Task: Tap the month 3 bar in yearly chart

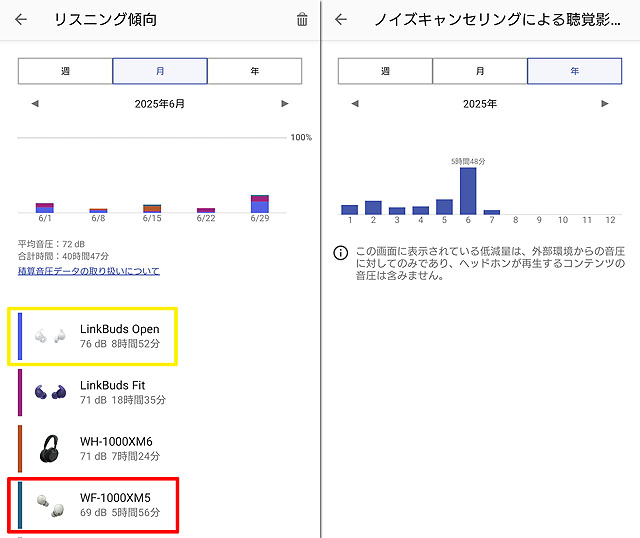Action: (x=397, y=211)
